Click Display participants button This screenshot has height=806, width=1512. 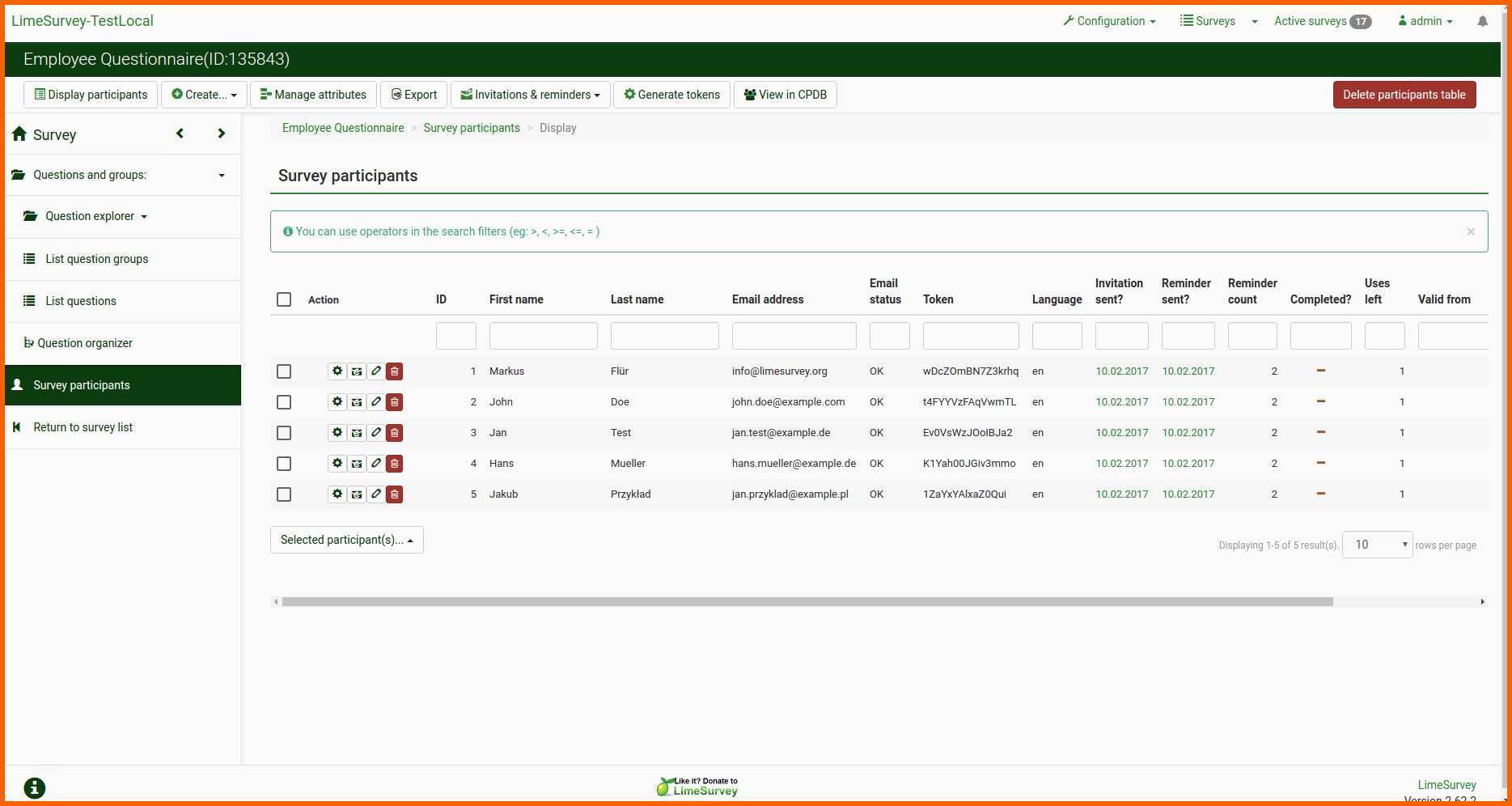[91, 95]
